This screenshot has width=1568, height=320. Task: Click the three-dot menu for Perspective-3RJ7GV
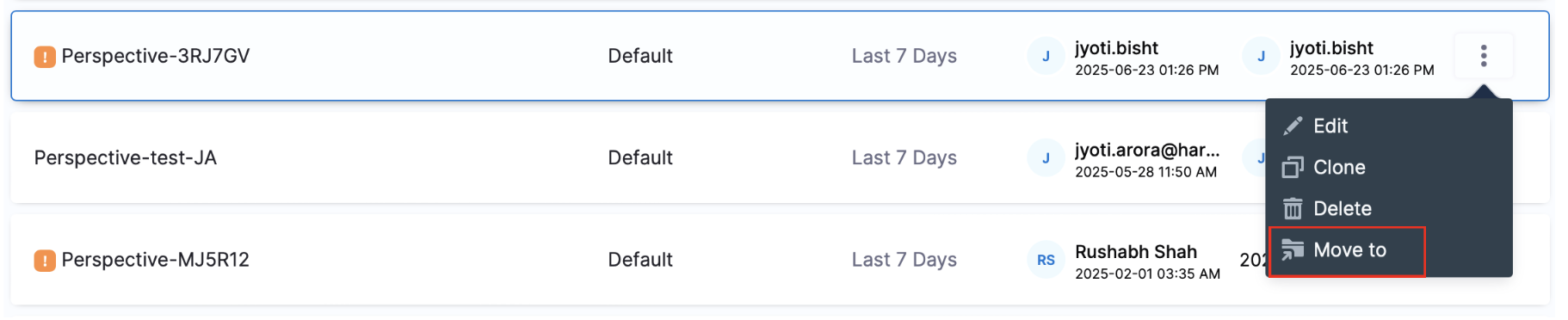(x=1483, y=56)
